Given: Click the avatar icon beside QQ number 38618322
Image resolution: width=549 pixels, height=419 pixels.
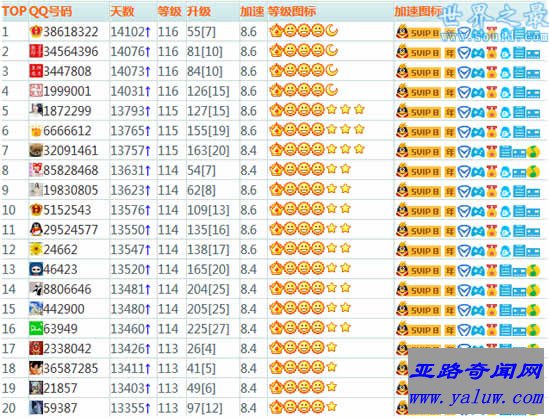Looking at the screenshot, I should coord(36,32).
